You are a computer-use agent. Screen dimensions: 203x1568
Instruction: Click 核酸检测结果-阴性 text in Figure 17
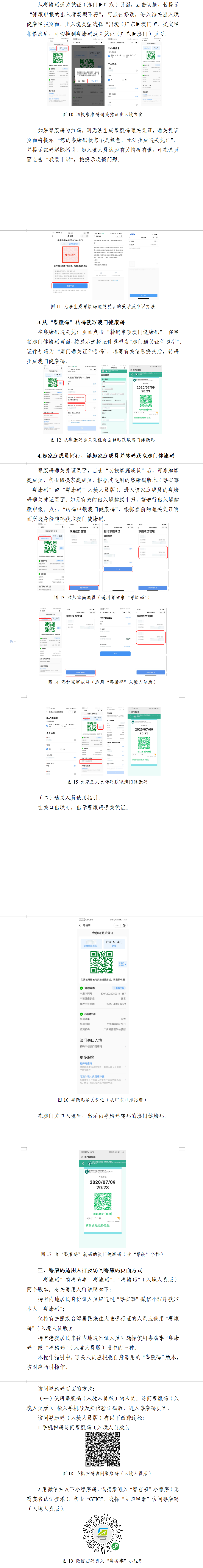point(98,1225)
